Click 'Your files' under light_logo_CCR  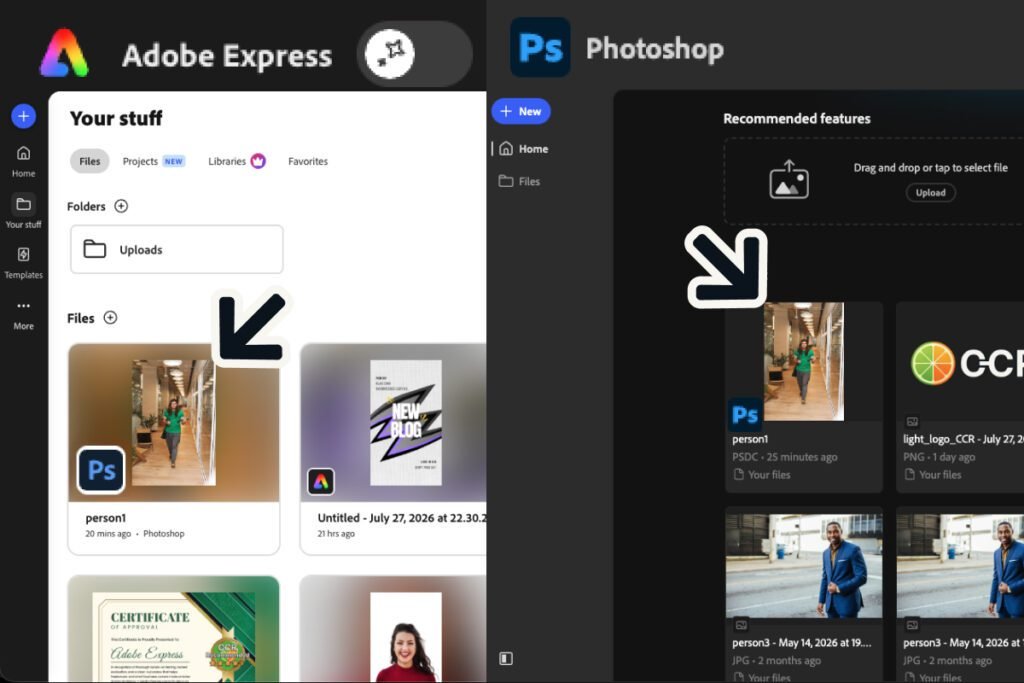pos(933,475)
